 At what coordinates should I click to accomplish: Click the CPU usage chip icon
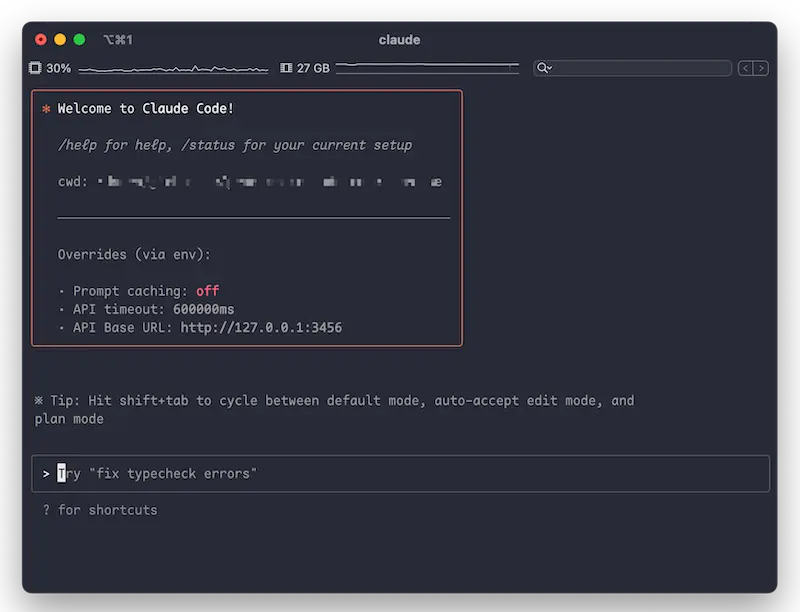tap(35, 68)
